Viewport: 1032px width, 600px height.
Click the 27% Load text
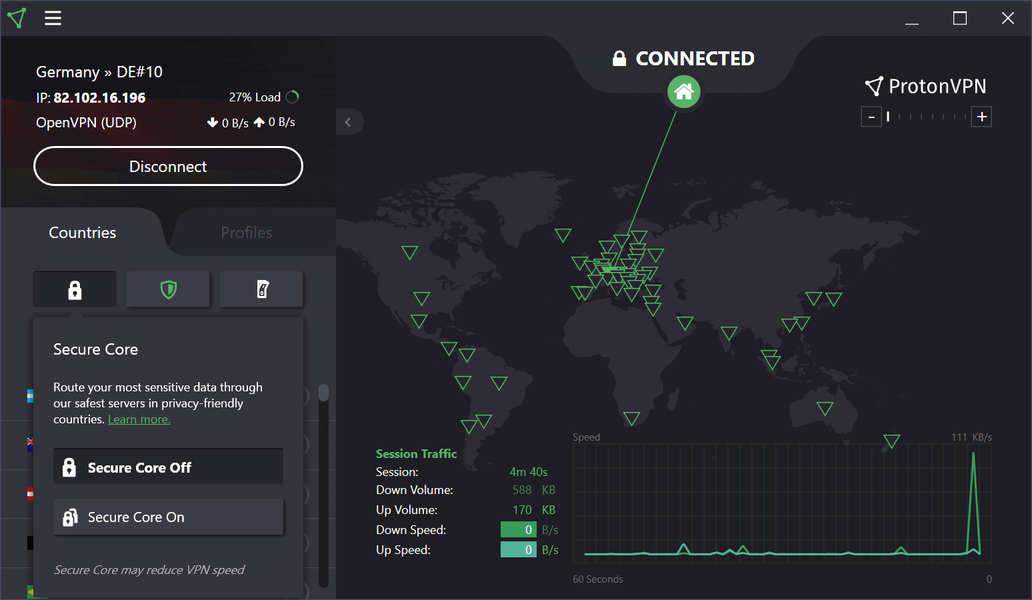click(x=255, y=97)
